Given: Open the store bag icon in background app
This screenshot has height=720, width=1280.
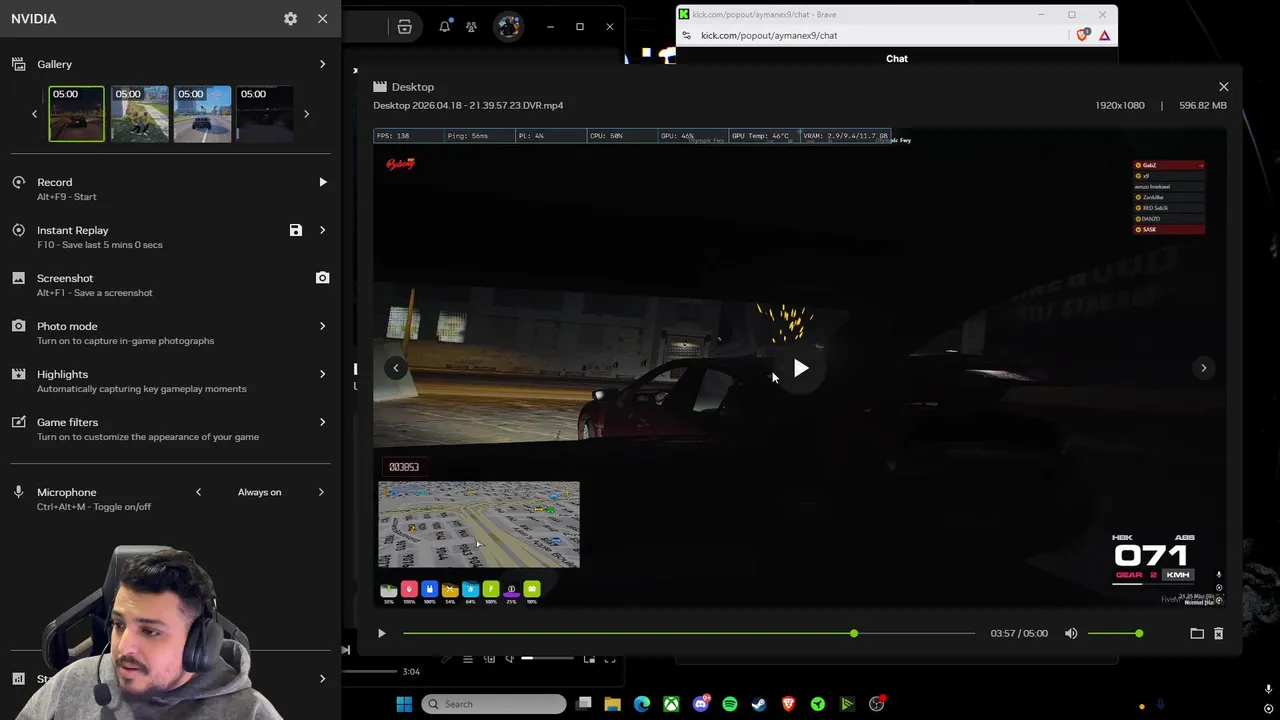Looking at the screenshot, I should 404,27.
